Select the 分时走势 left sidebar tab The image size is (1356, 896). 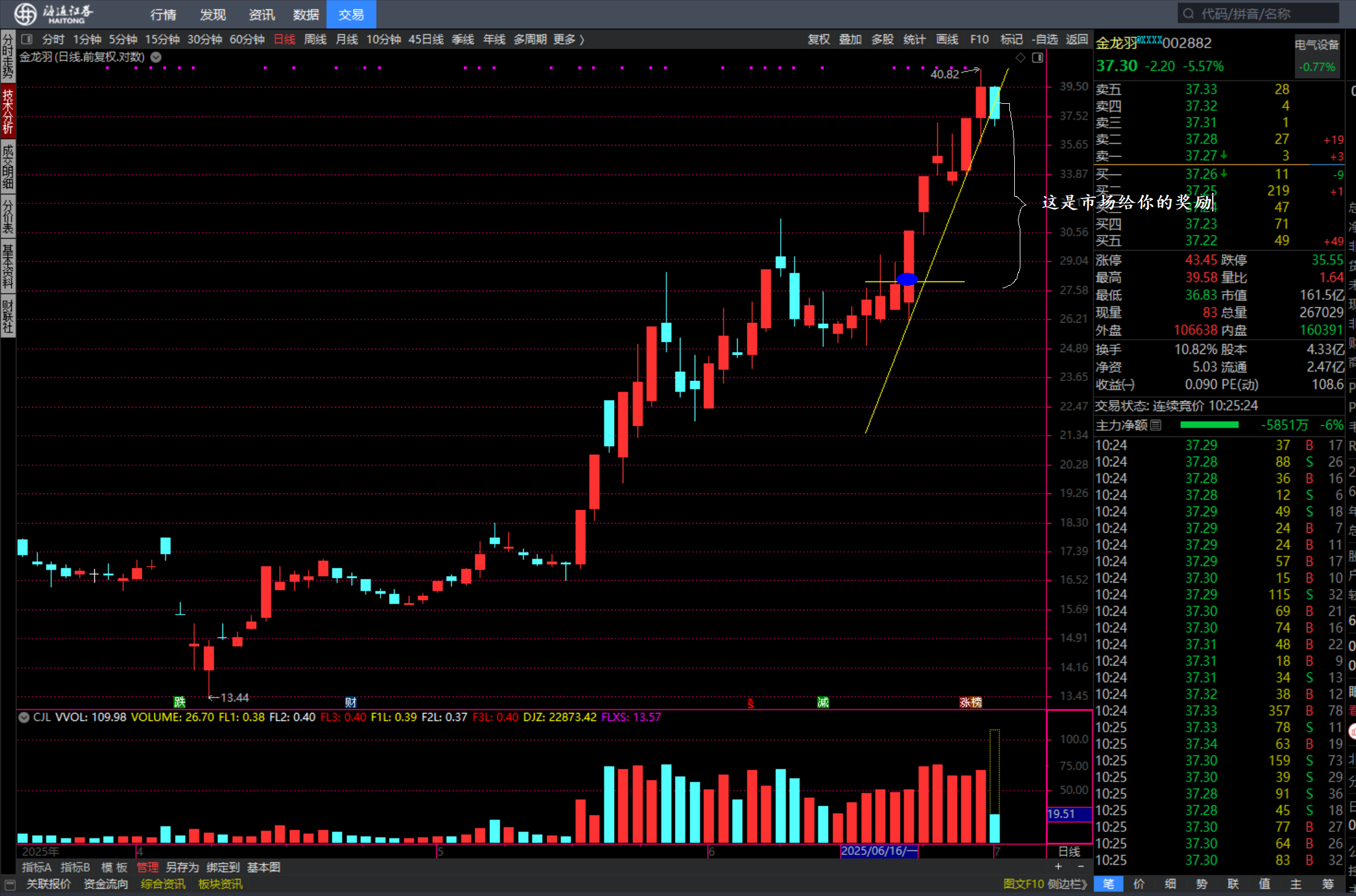8,57
